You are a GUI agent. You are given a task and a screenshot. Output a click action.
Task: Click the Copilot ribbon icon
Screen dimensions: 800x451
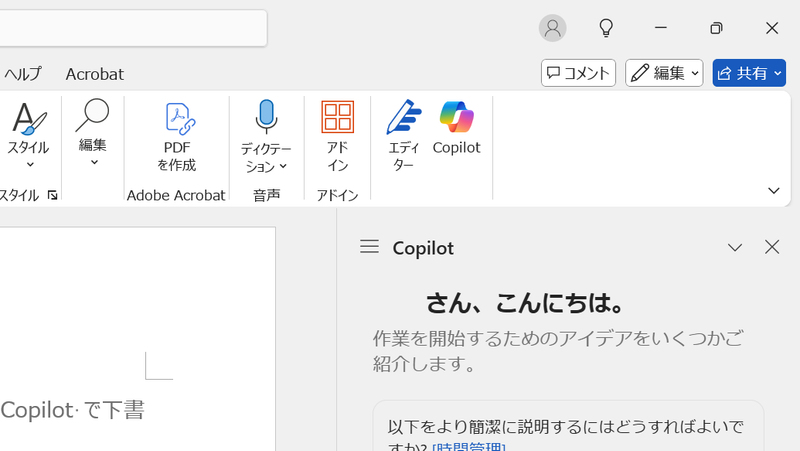(457, 117)
